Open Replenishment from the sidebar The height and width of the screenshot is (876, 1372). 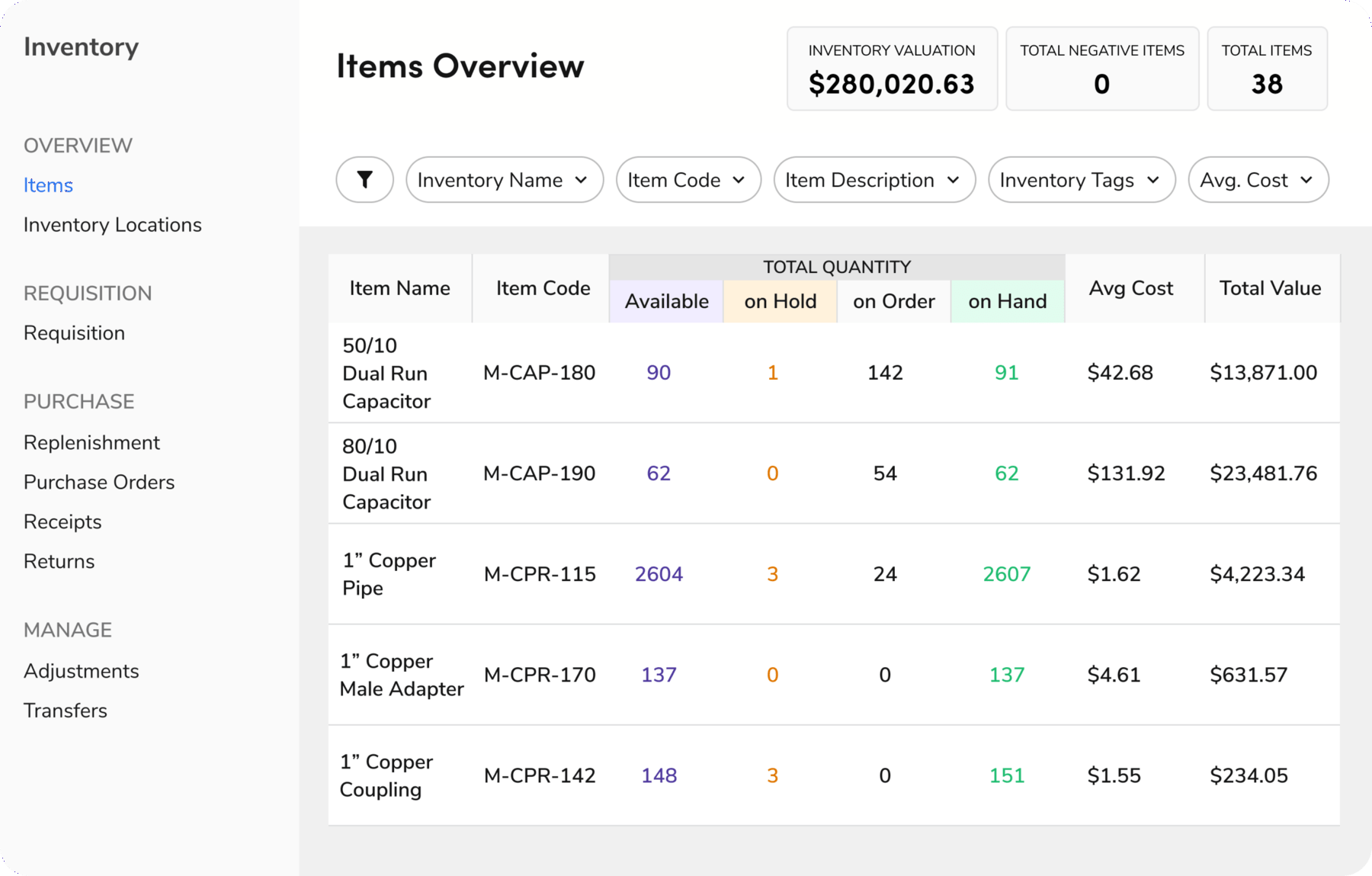point(91,443)
